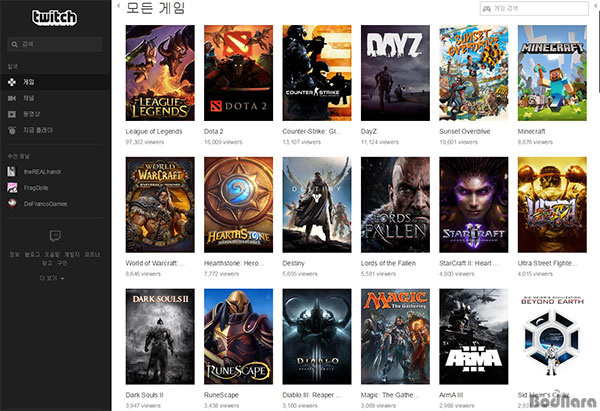Click theREALhandi channel avatar

pyautogui.click(x=12, y=171)
